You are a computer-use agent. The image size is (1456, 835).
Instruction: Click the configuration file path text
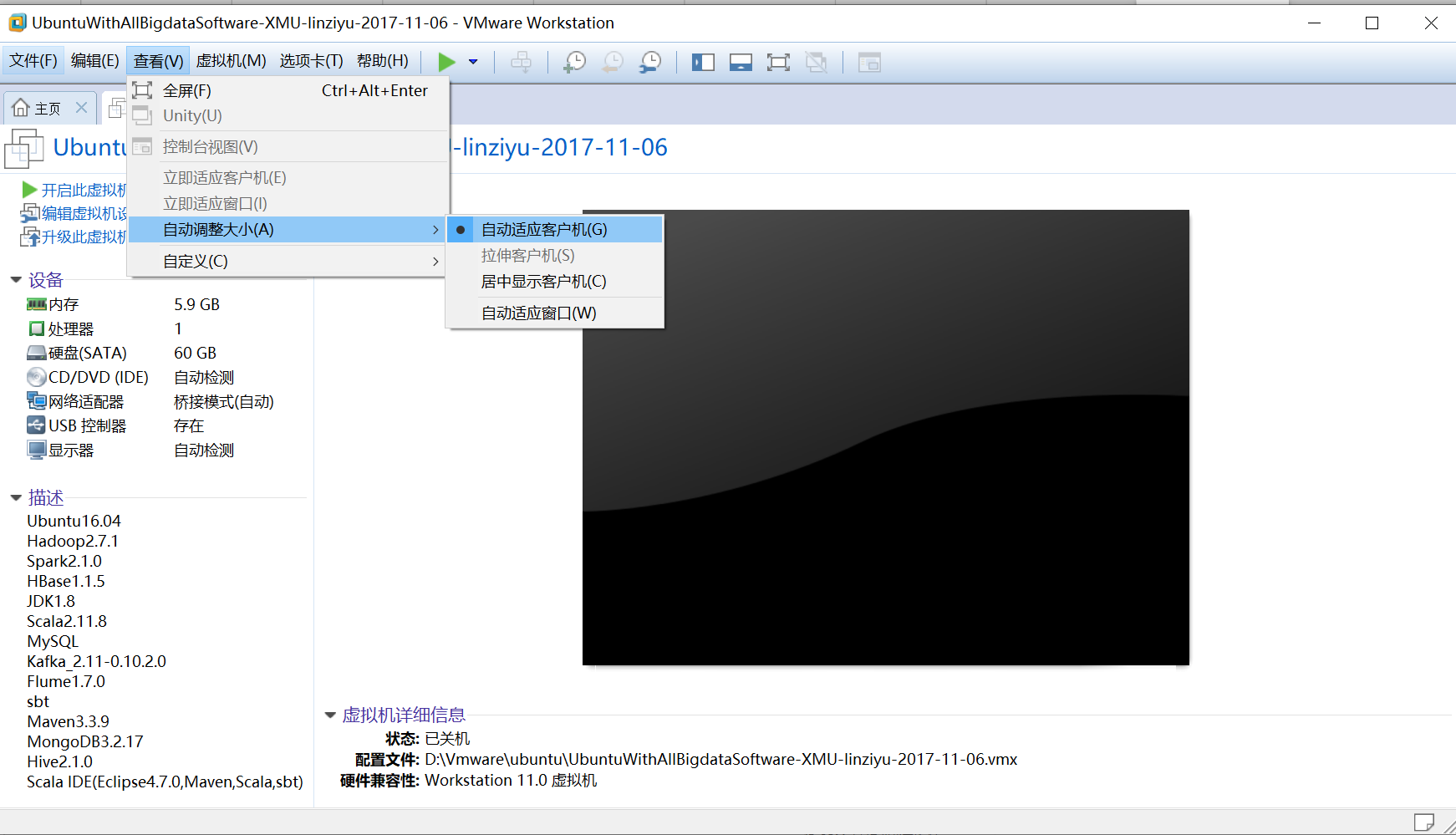click(721, 760)
